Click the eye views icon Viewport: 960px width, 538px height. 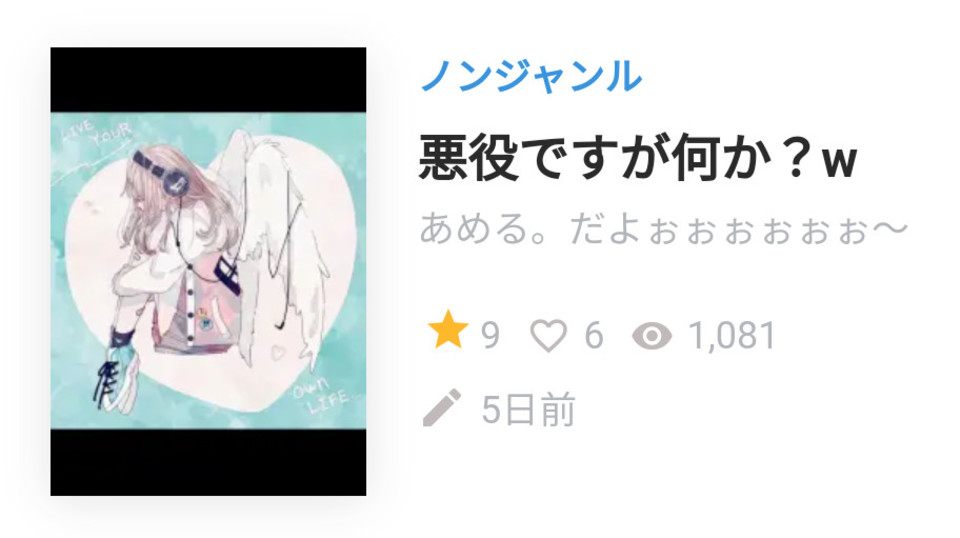(651, 336)
